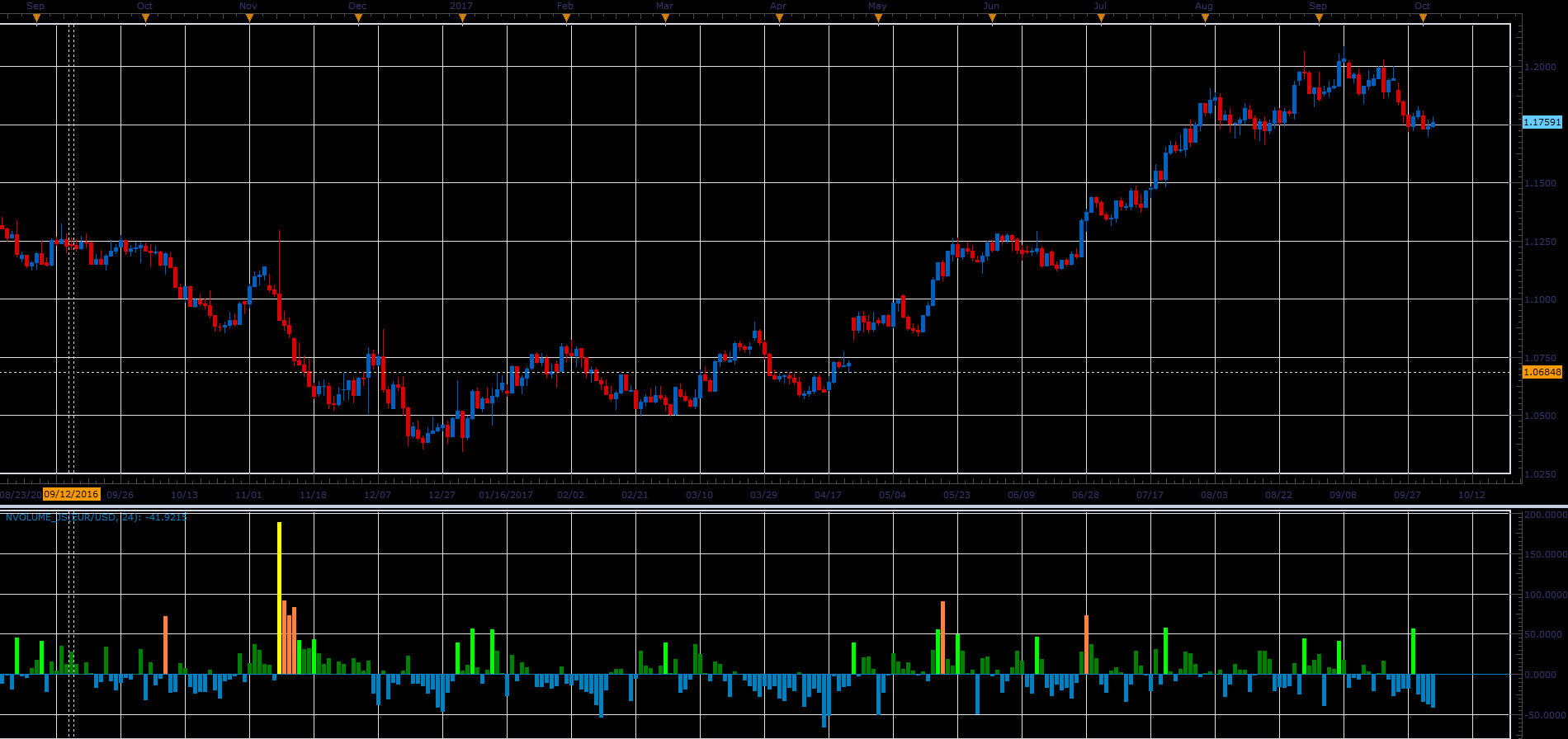1568x739 pixels.
Task: Click price axis value 1.1500
Action: (x=1540, y=183)
